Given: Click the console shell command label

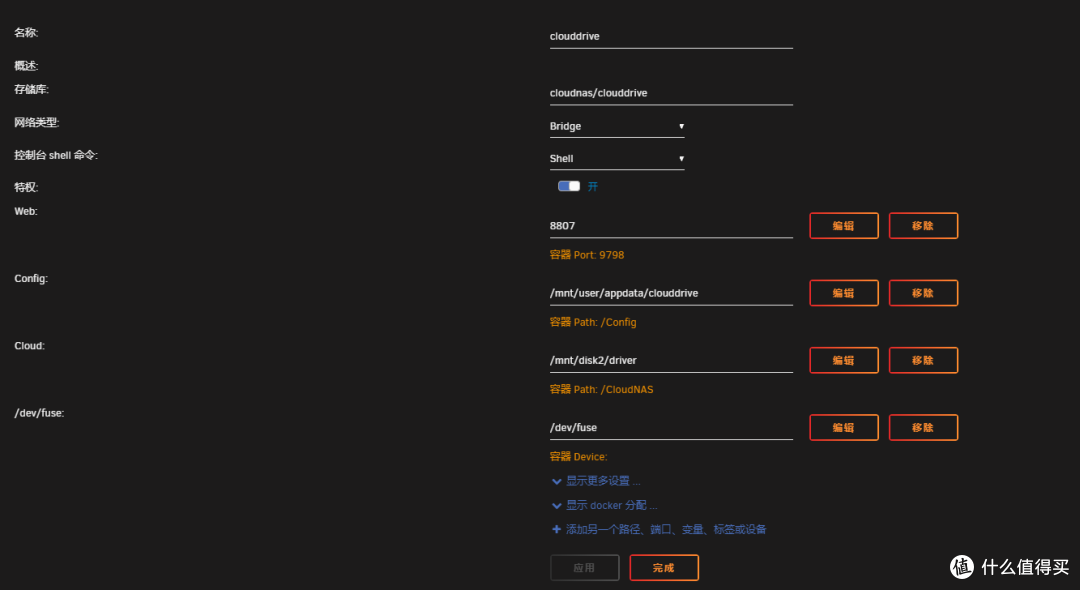Looking at the screenshot, I should 56,156.
